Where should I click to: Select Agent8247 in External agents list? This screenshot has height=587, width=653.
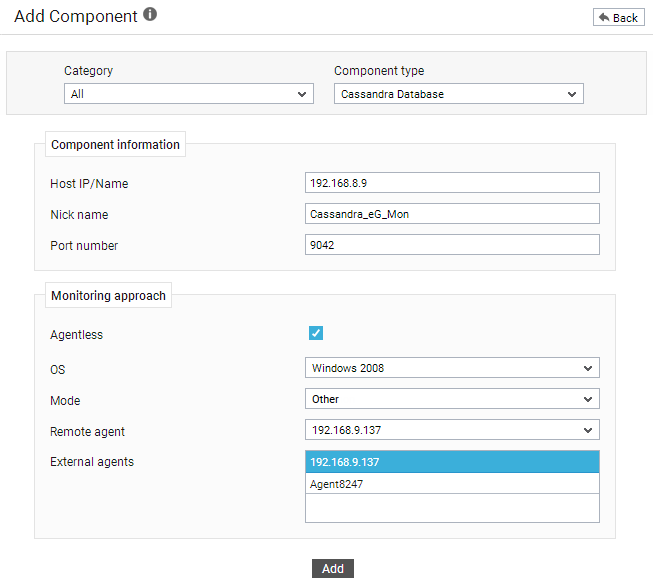(452, 484)
